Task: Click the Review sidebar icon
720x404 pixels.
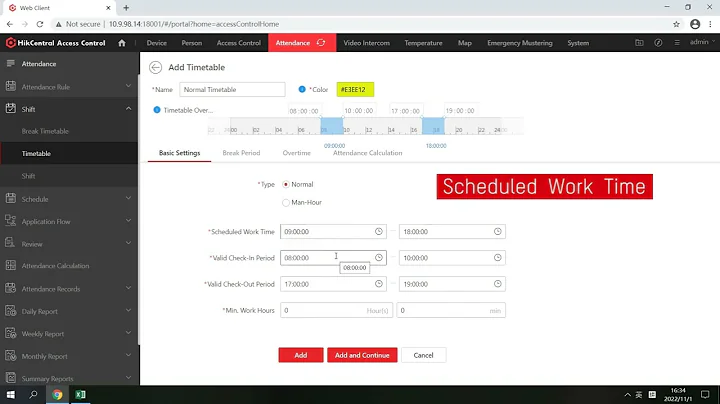Action: (x=11, y=243)
